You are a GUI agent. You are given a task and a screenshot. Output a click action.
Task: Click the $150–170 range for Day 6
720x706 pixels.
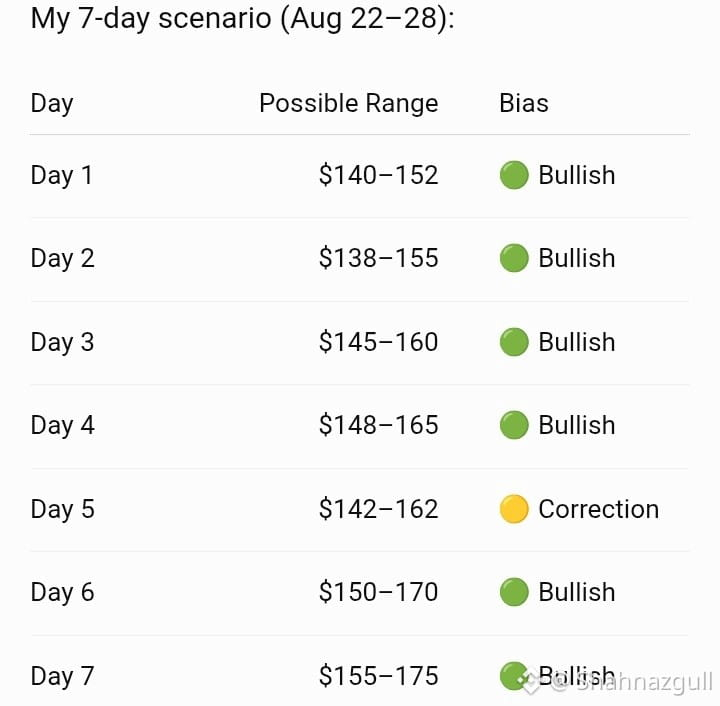pos(378,592)
